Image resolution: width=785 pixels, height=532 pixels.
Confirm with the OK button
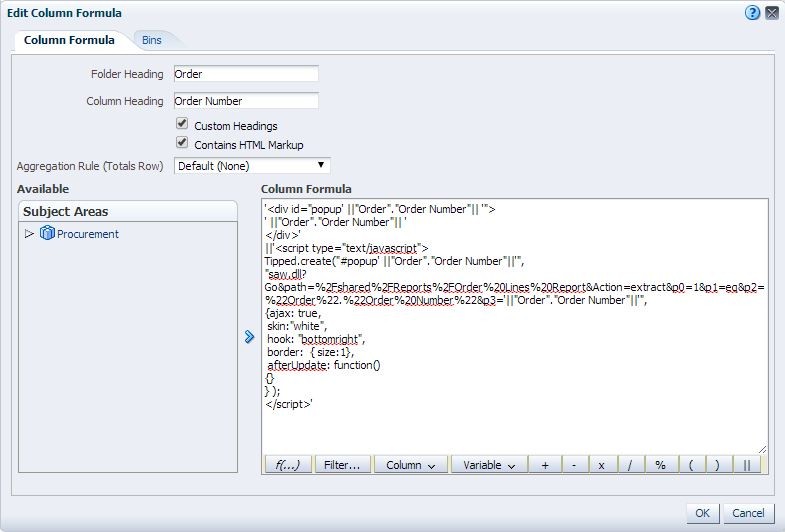tap(702, 513)
